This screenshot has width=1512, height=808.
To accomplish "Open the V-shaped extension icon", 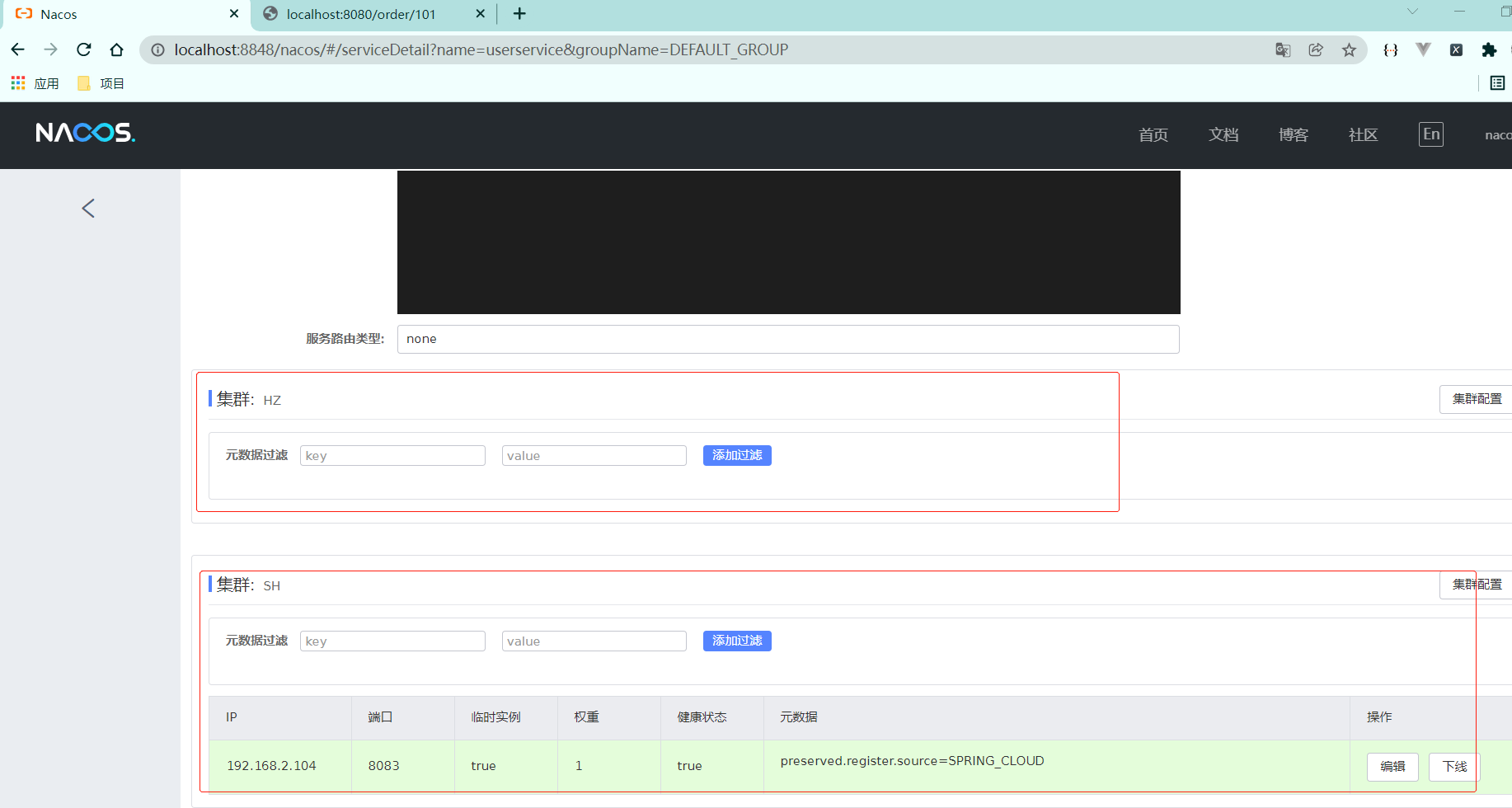I will [x=1423, y=50].
